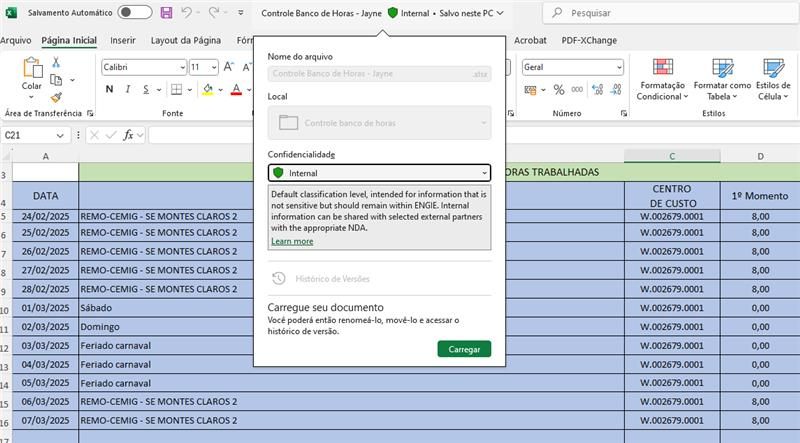This screenshot has height=443, width=800.
Task: Open the Inserir tab
Action: 123,40
